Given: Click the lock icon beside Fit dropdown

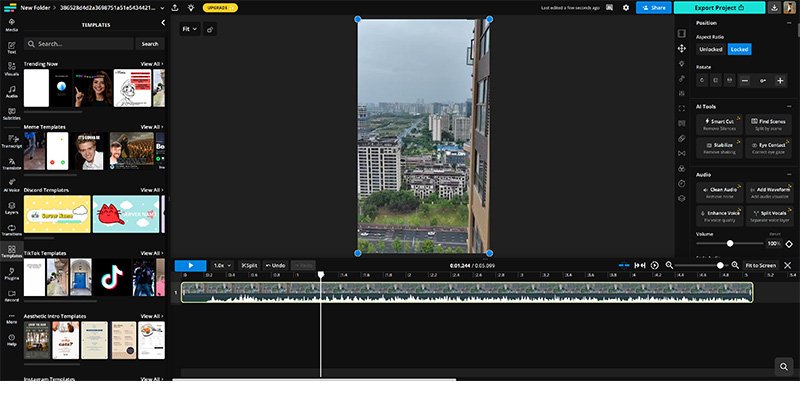Looking at the screenshot, I should [210, 29].
